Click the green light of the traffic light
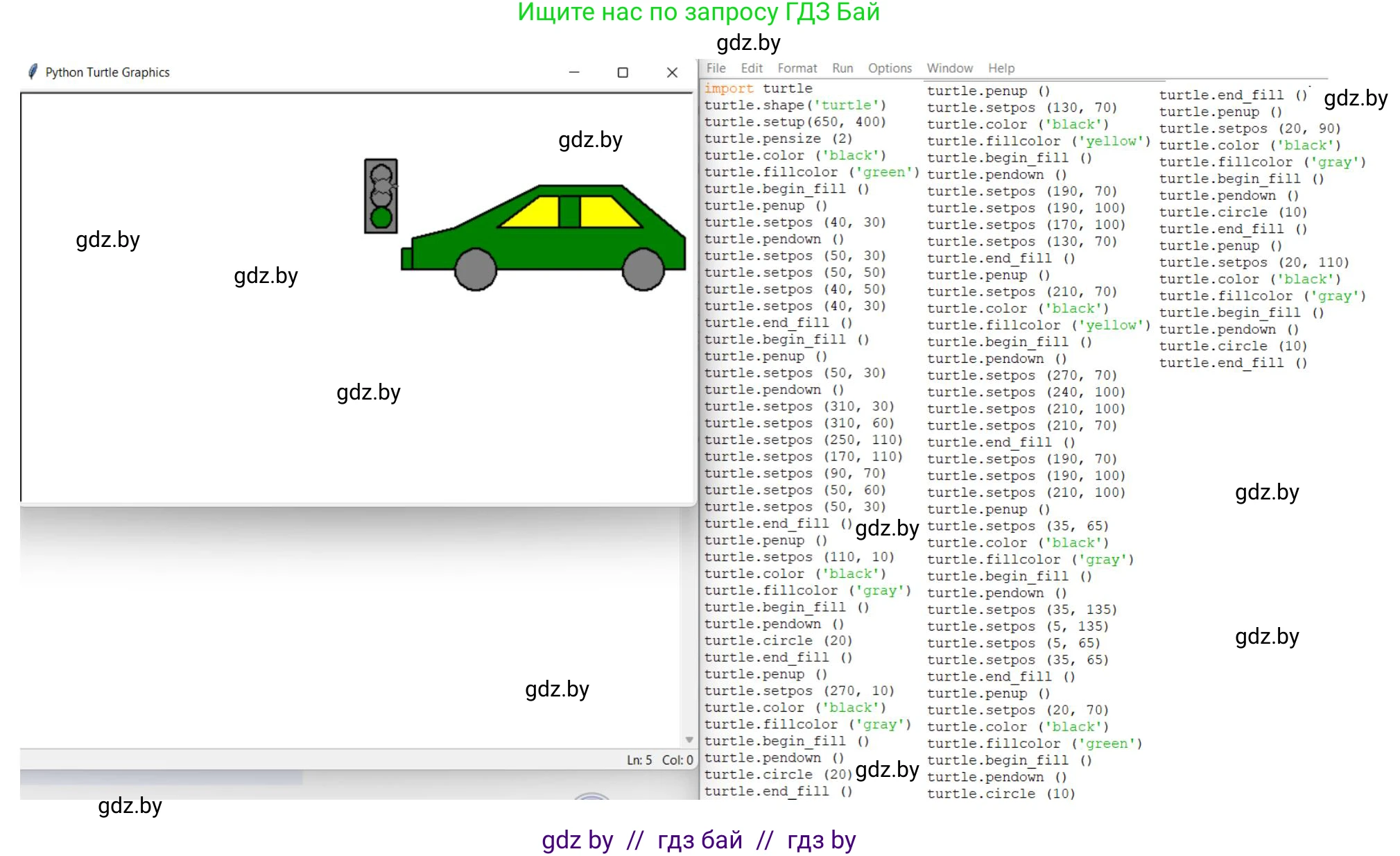Screen dimensions: 1400x856 tap(381, 218)
